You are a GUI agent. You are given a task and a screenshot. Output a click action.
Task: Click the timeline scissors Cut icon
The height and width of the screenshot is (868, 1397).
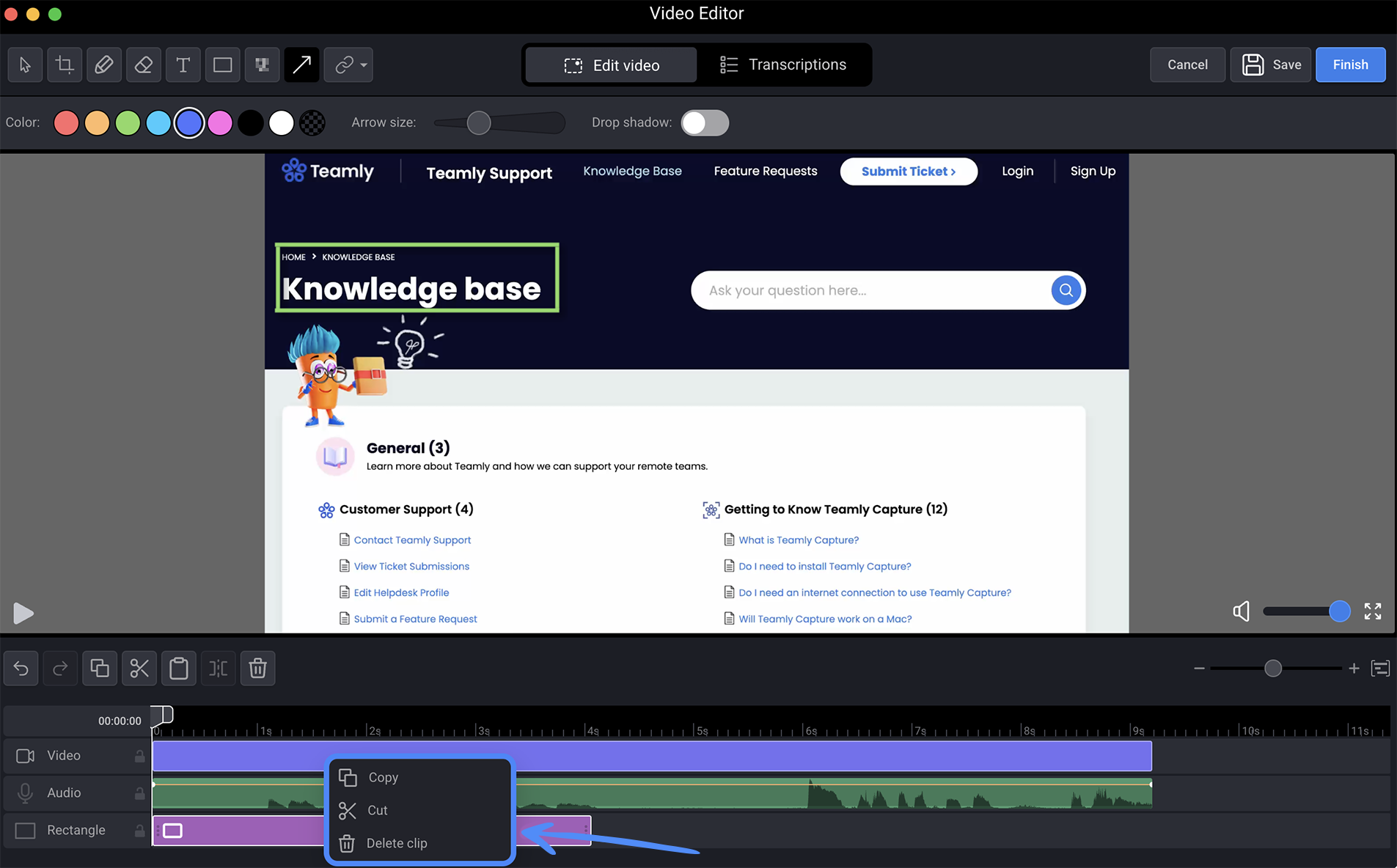(x=139, y=669)
